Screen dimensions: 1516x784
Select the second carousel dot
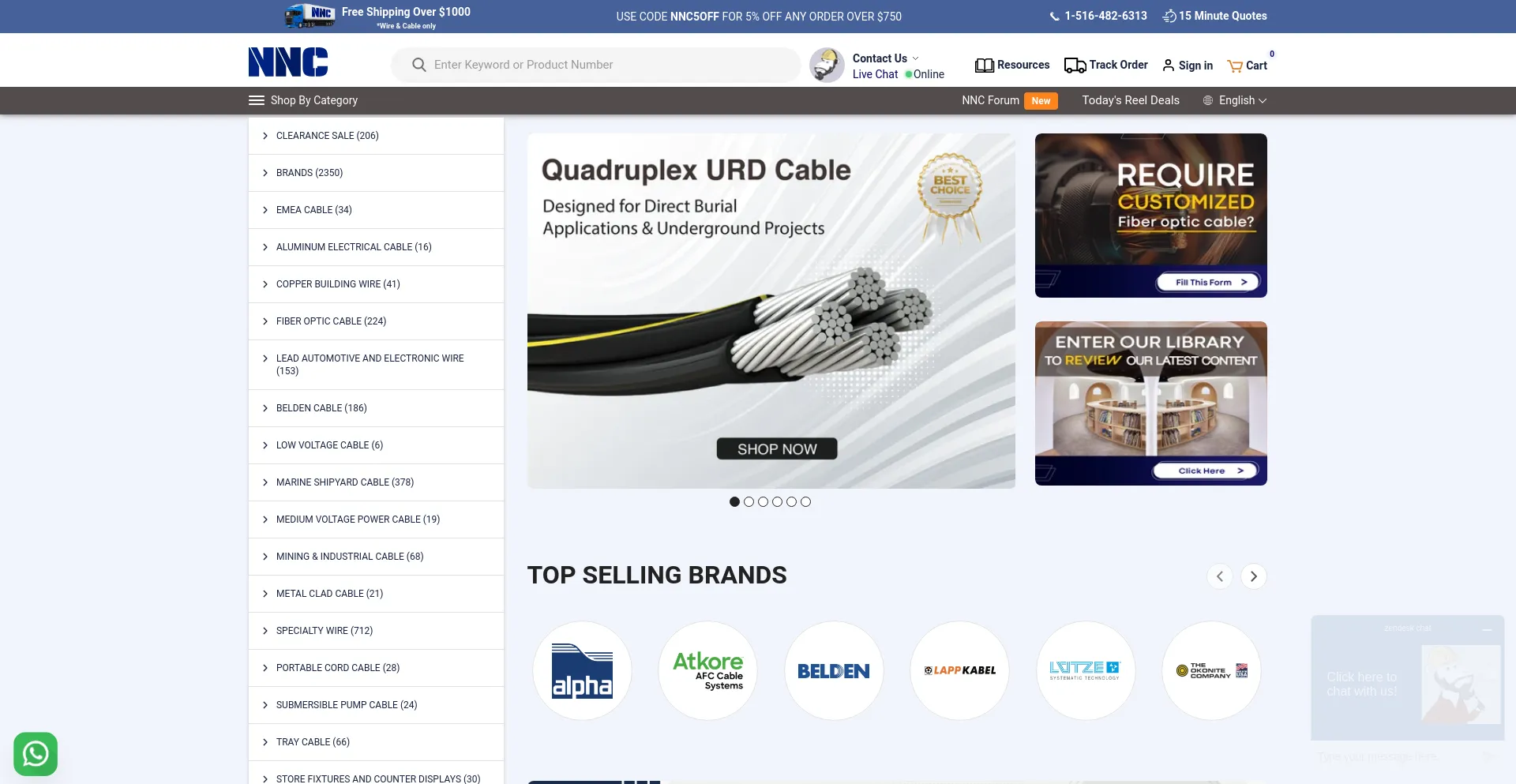click(x=749, y=501)
